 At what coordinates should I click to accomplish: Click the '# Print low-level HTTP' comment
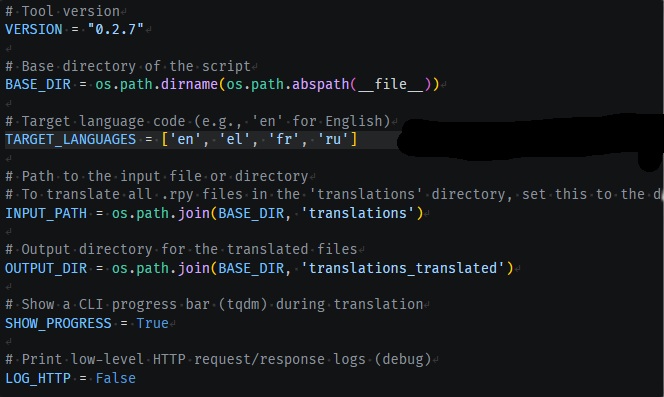[218, 360]
